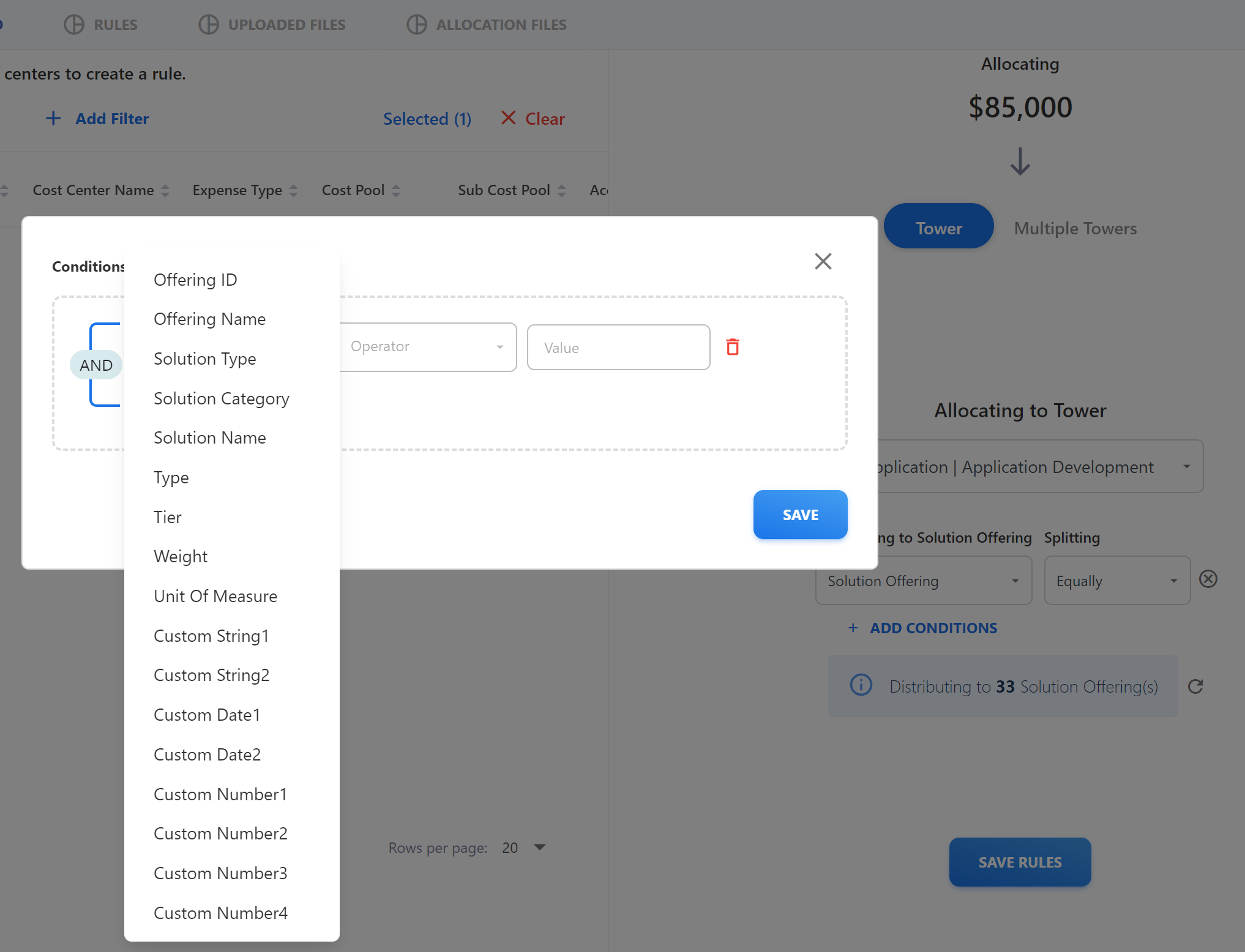Remove the Solution Offering row using circled X
Viewport: 1245px width, 952px height.
[x=1208, y=579]
